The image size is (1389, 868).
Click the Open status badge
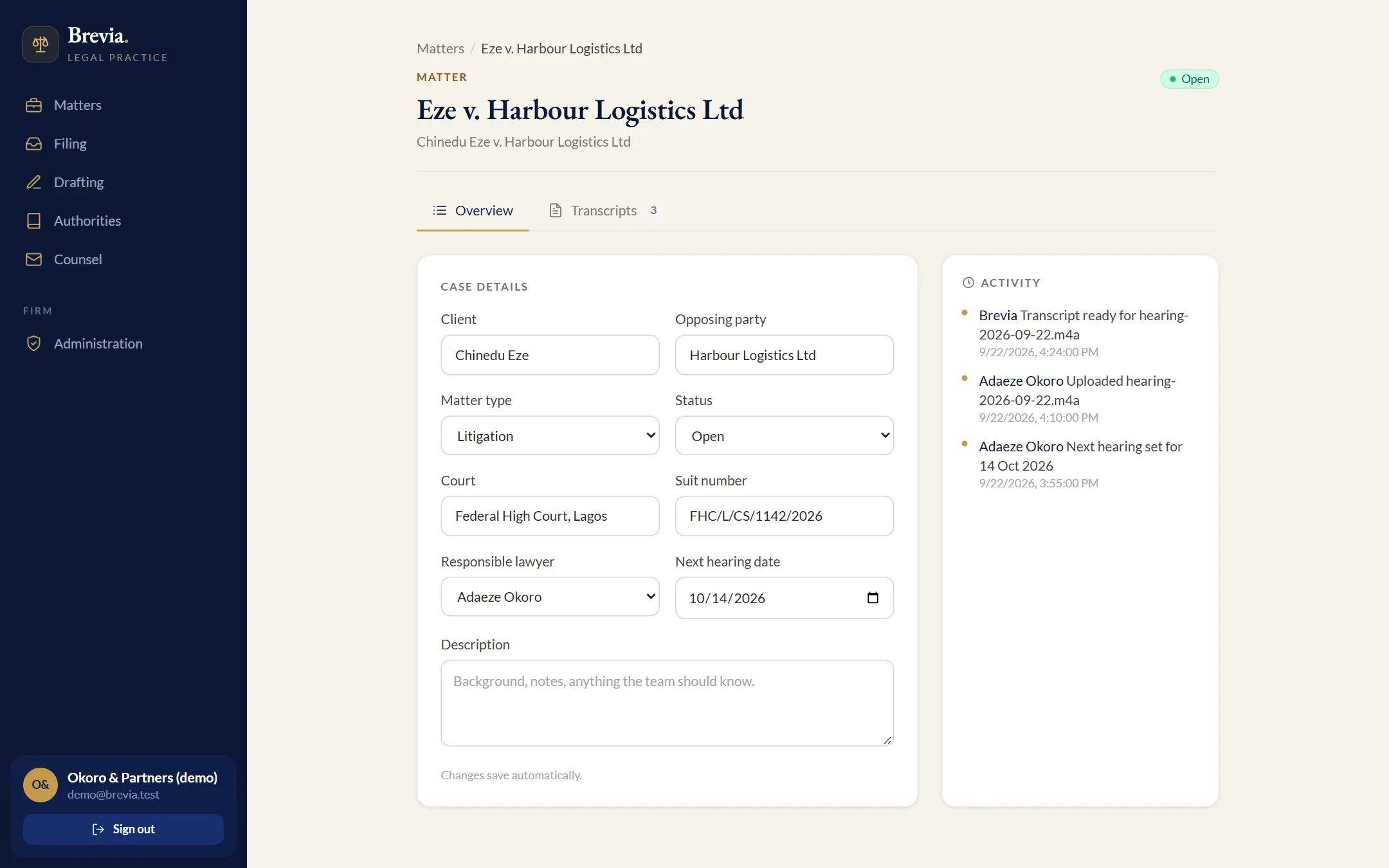[x=1189, y=79]
